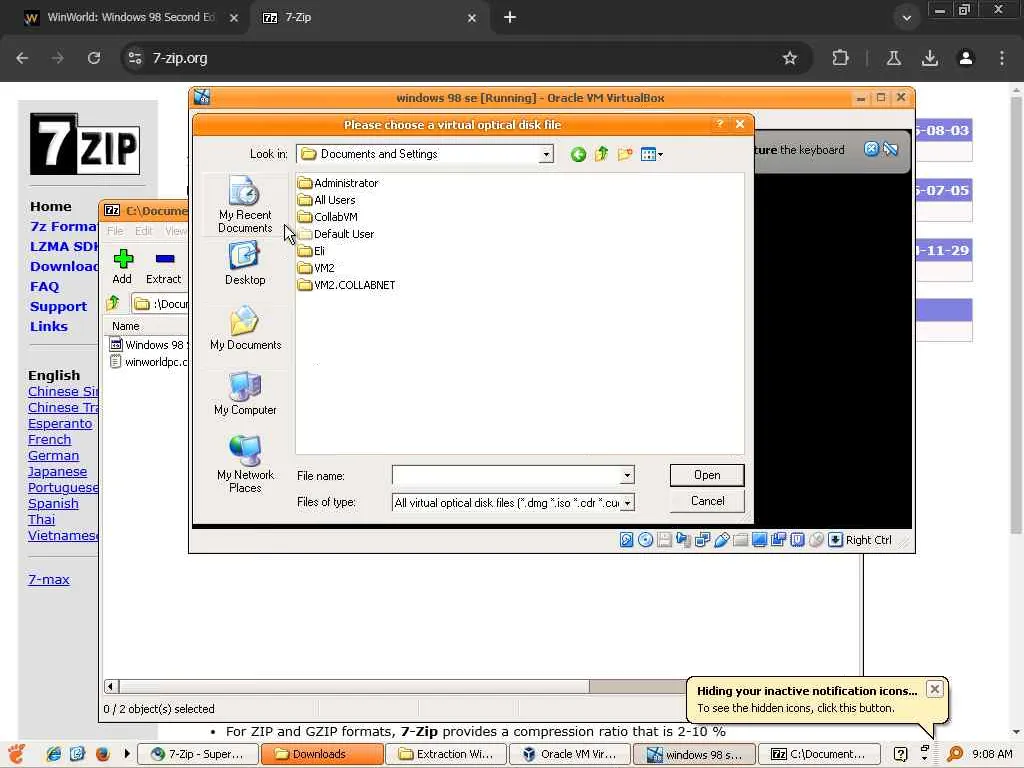
Task: Expand the Files of type dropdown
Action: tap(627, 503)
